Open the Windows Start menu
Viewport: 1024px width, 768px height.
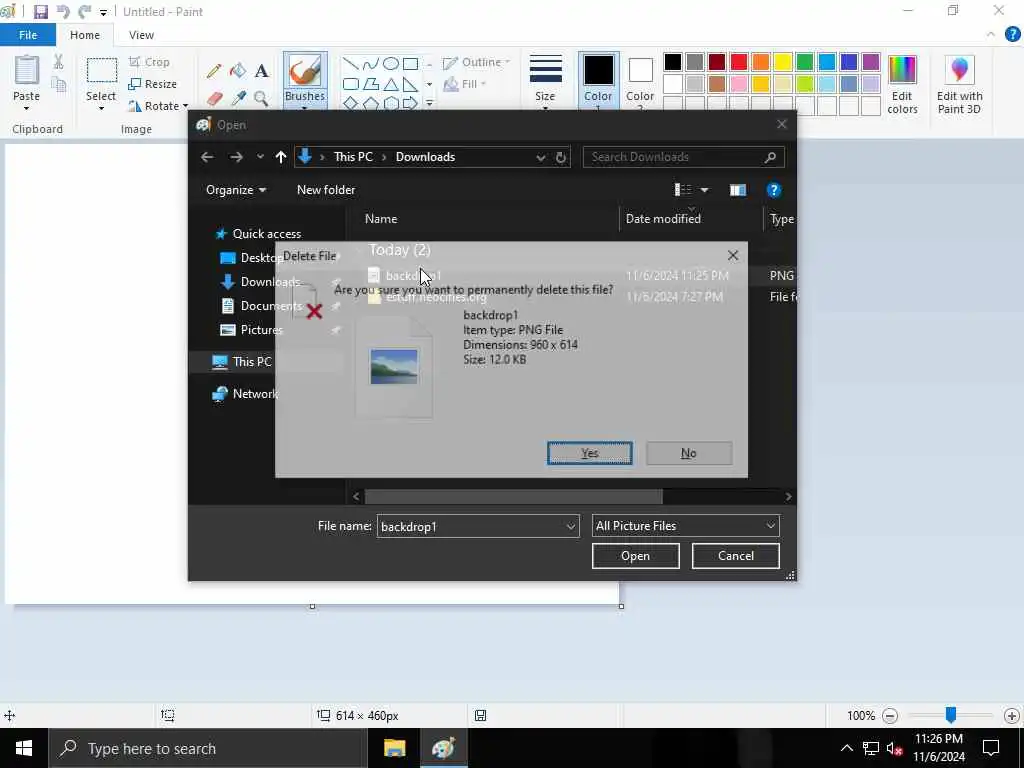coord(24,748)
